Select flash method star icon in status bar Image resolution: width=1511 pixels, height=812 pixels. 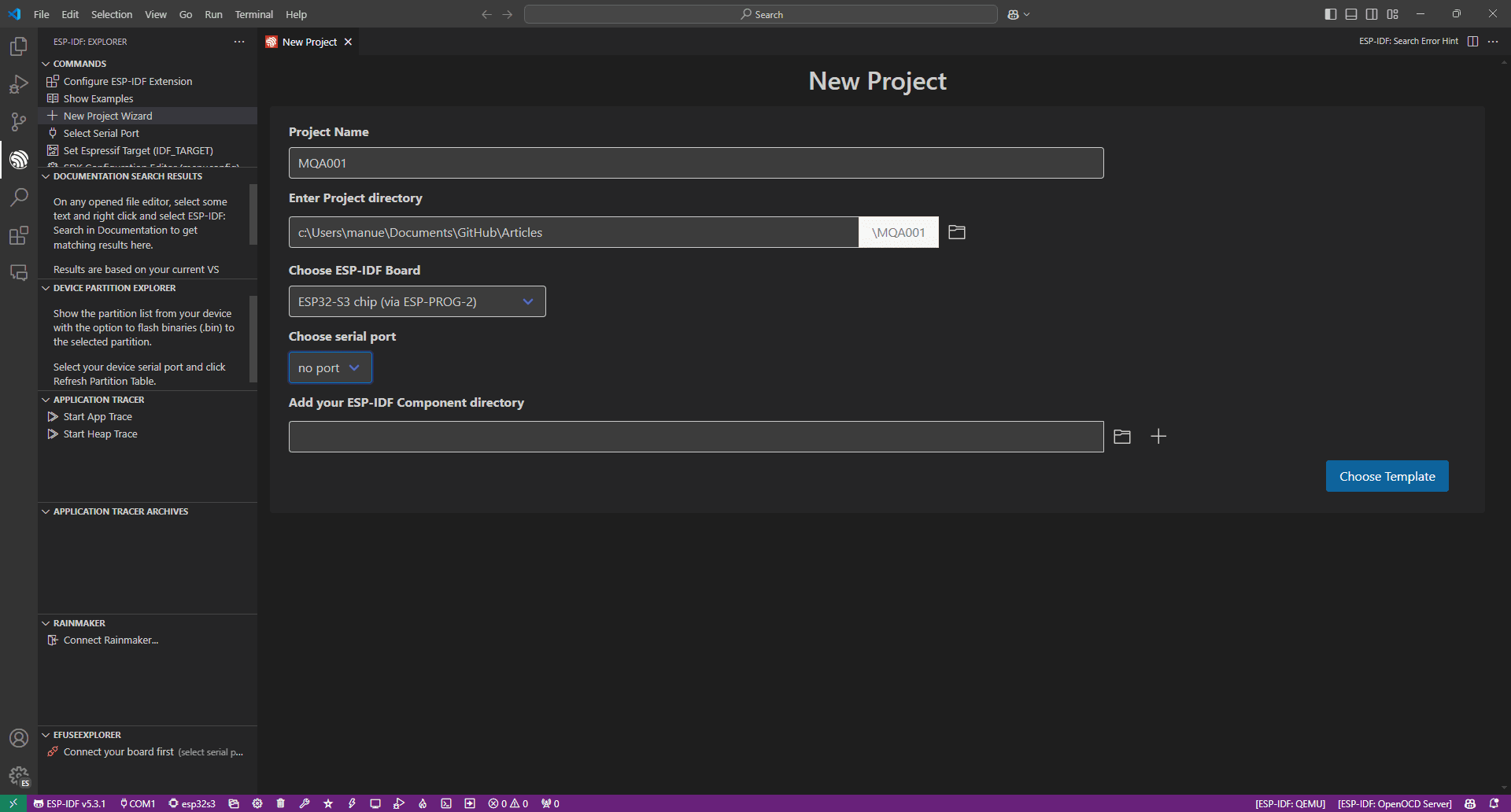[328, 803]
